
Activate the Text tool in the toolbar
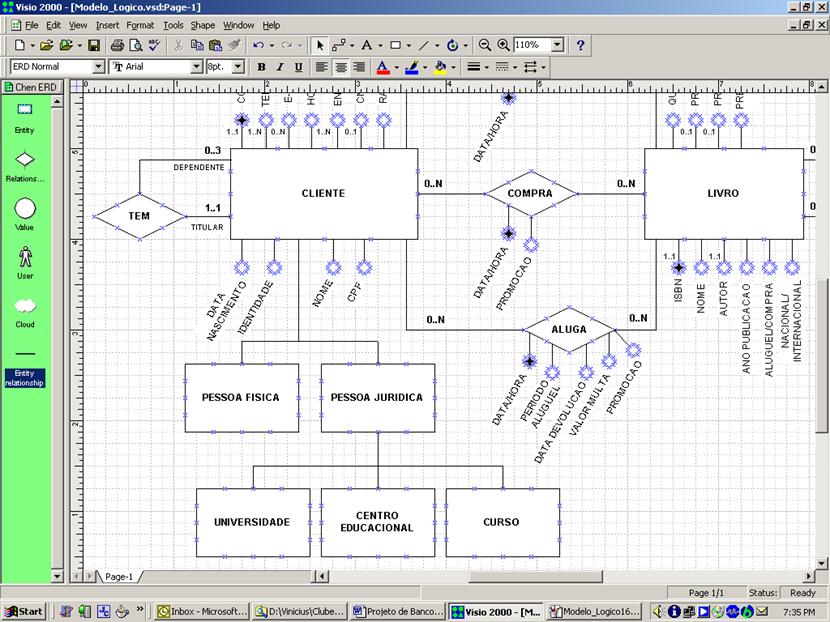coord(367,45)
